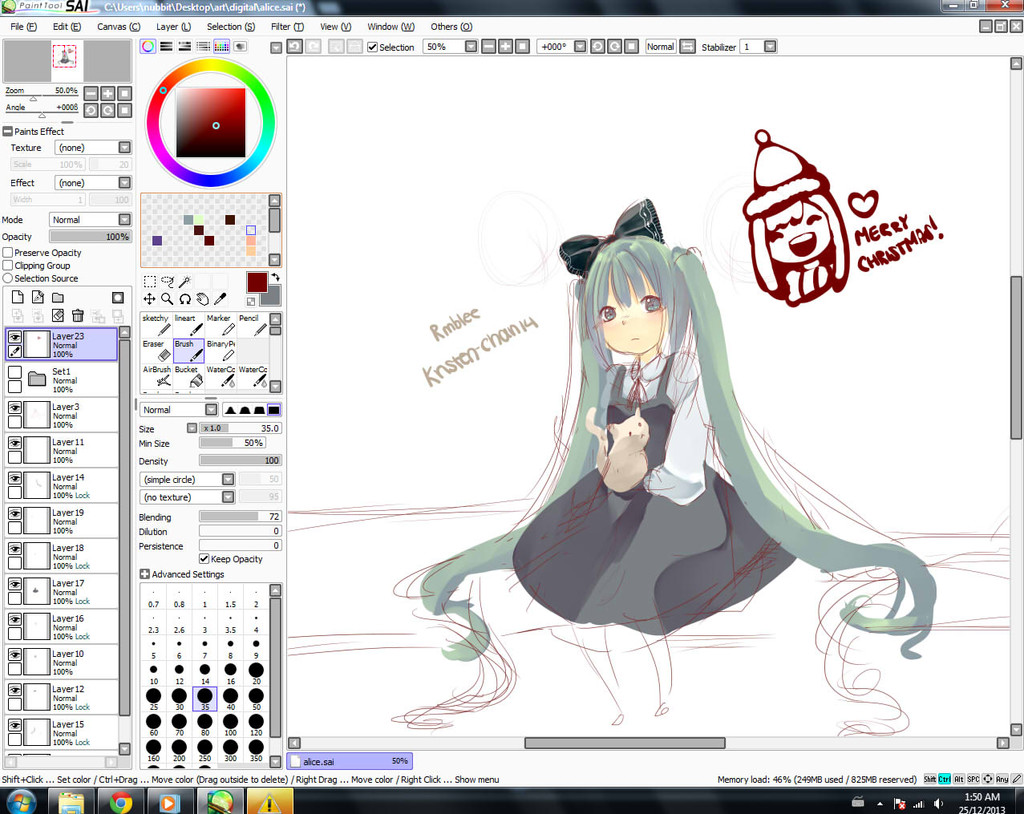
Task: Pick the Bucket fill tool
Action: click(189, 376)
